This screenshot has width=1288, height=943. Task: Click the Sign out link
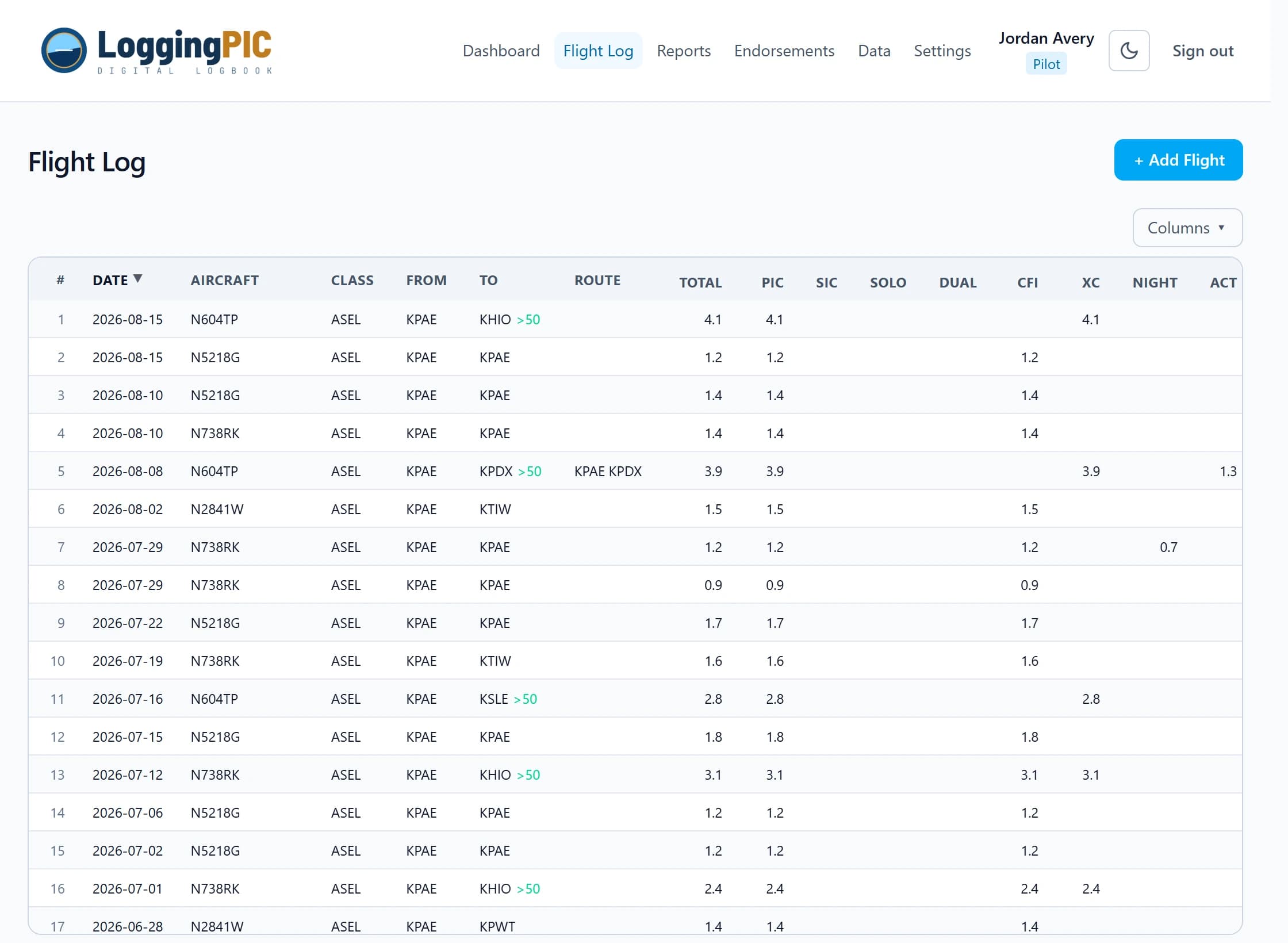(x=1203, y=51)
